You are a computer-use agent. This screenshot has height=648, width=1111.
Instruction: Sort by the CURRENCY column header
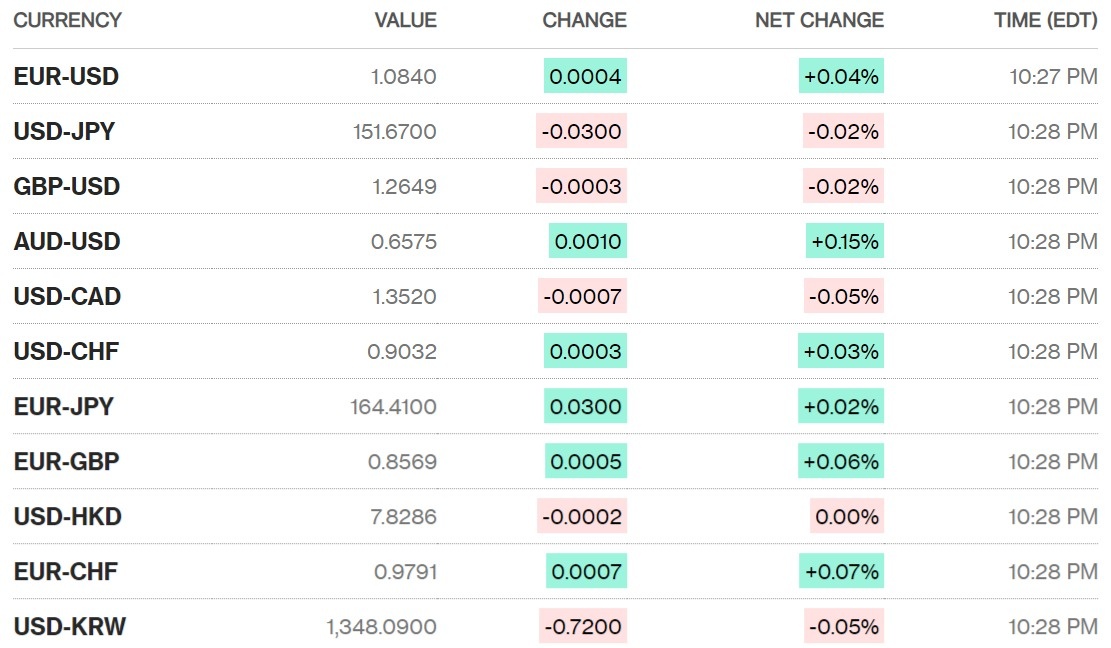[67, 20]
